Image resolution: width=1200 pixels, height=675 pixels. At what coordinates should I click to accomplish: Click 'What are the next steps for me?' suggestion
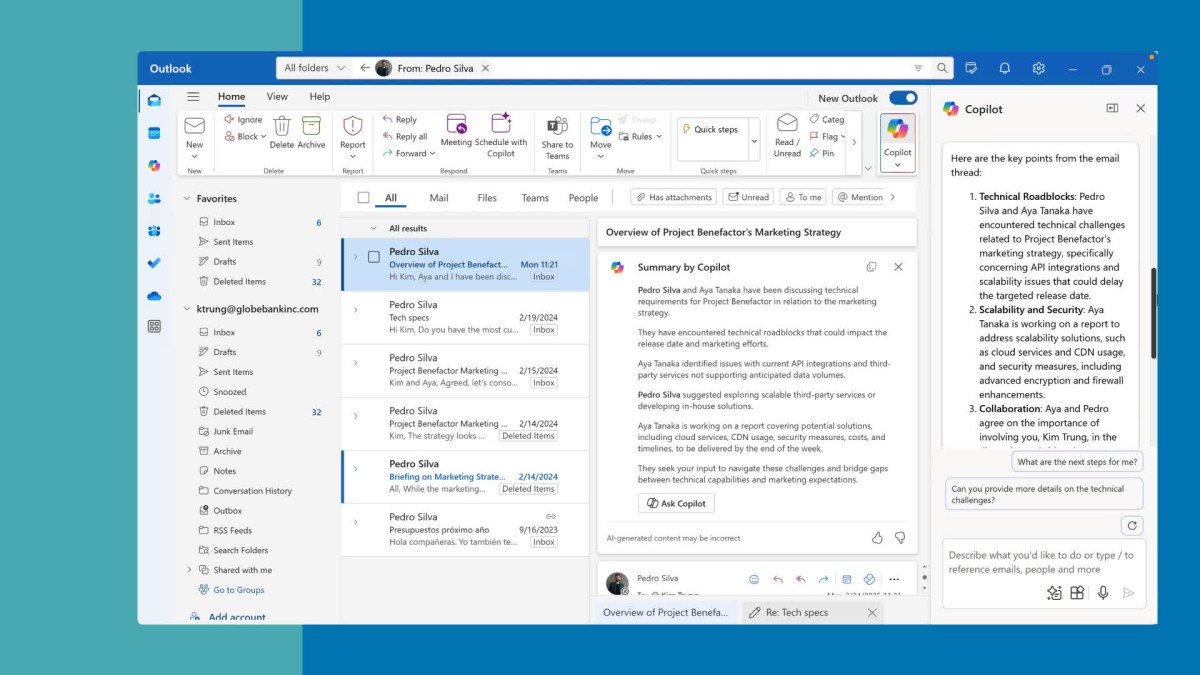click(x=1077, y=461)
